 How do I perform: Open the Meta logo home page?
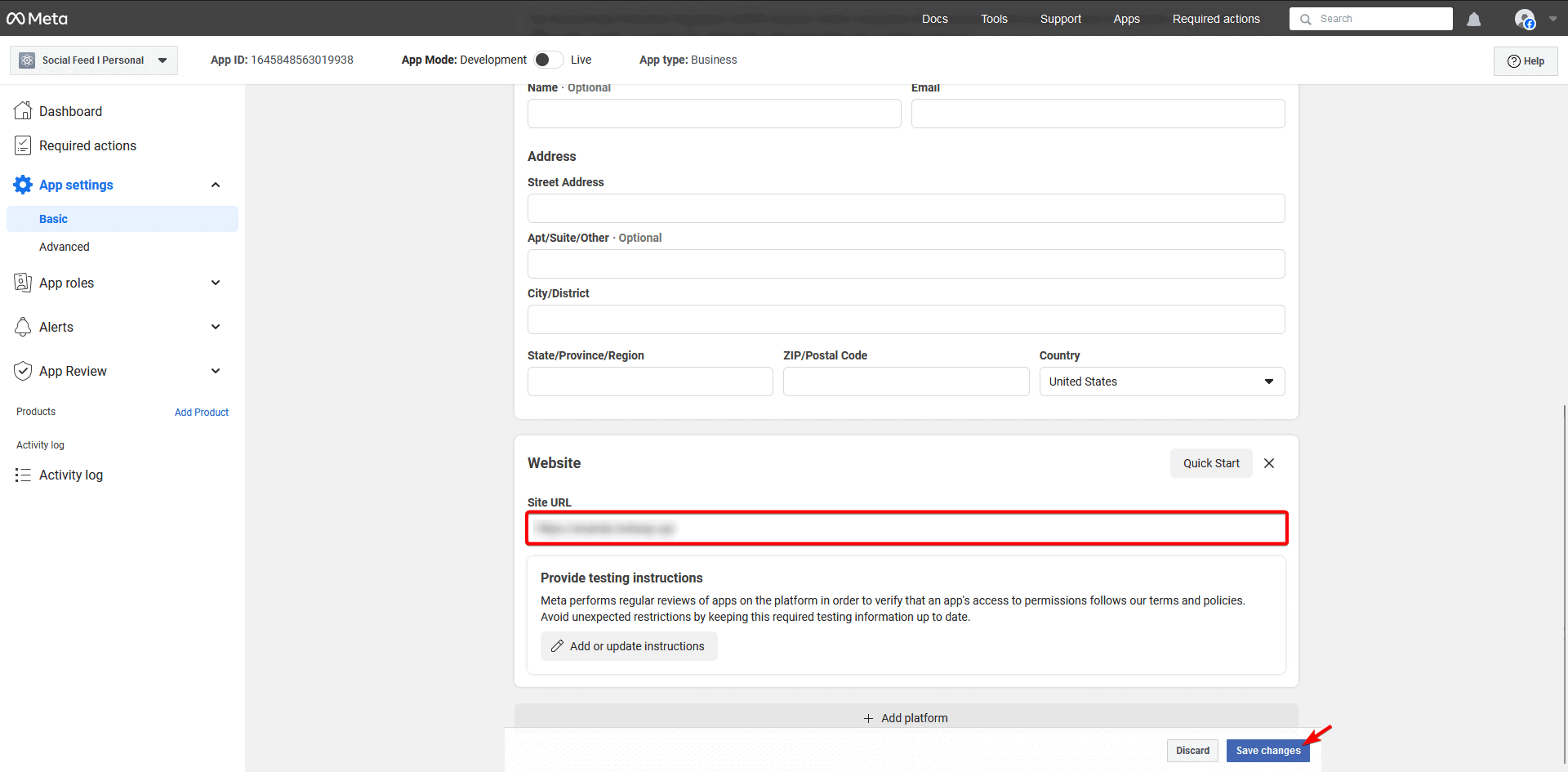click(36, 18)
